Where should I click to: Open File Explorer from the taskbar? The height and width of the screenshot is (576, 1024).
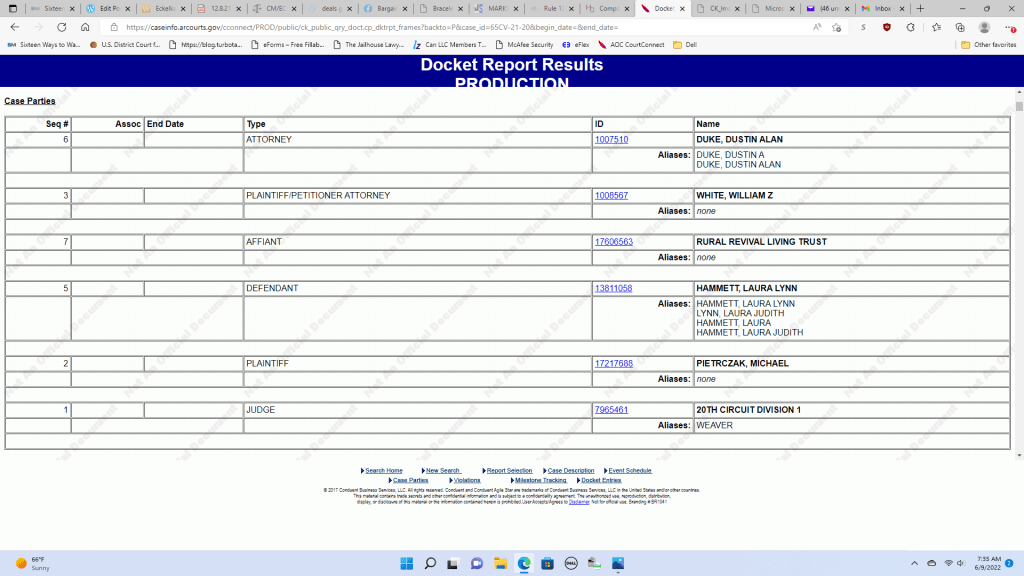tap(499, 563)
